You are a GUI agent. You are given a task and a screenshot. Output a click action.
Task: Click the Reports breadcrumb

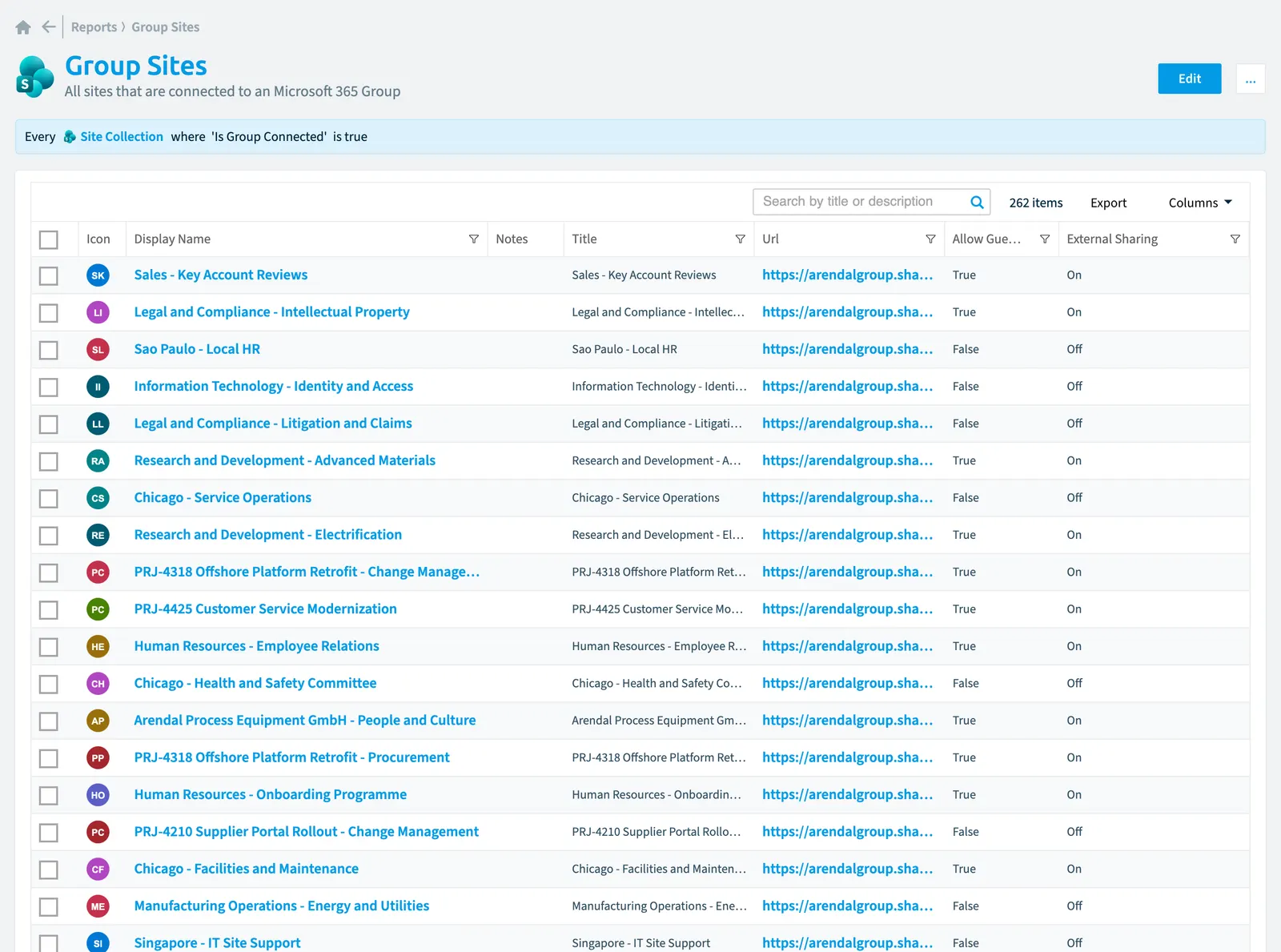94,27
